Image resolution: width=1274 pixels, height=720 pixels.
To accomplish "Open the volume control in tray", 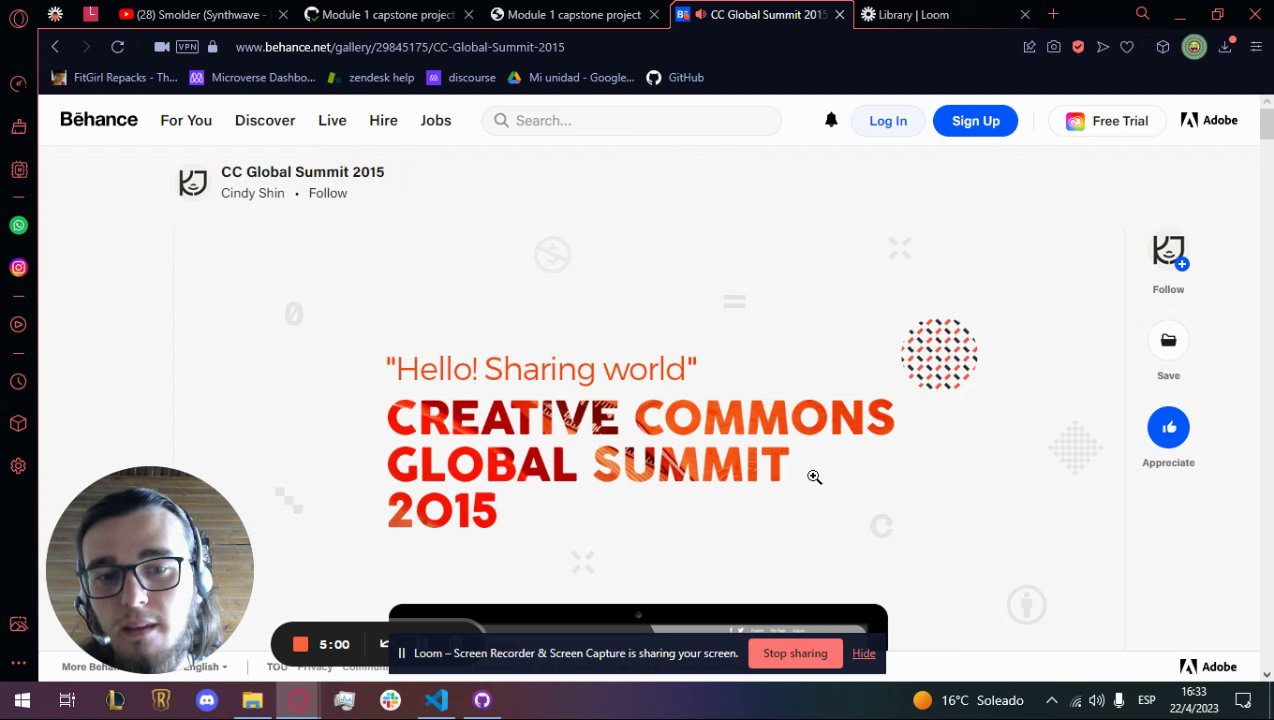I will pyautogui.click(x=1096, y=700).
